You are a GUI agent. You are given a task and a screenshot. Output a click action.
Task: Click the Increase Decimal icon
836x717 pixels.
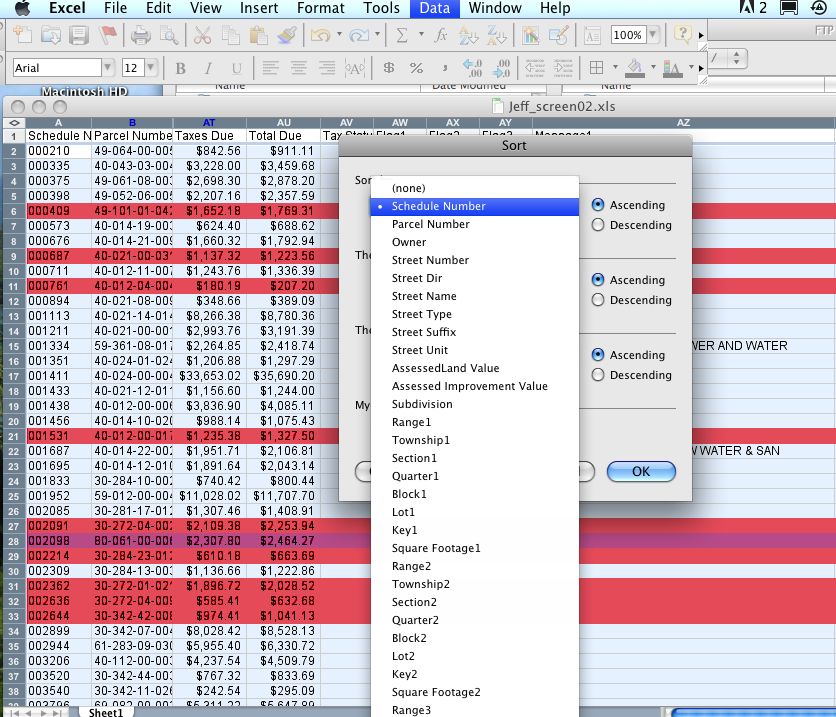coord(472,68)
